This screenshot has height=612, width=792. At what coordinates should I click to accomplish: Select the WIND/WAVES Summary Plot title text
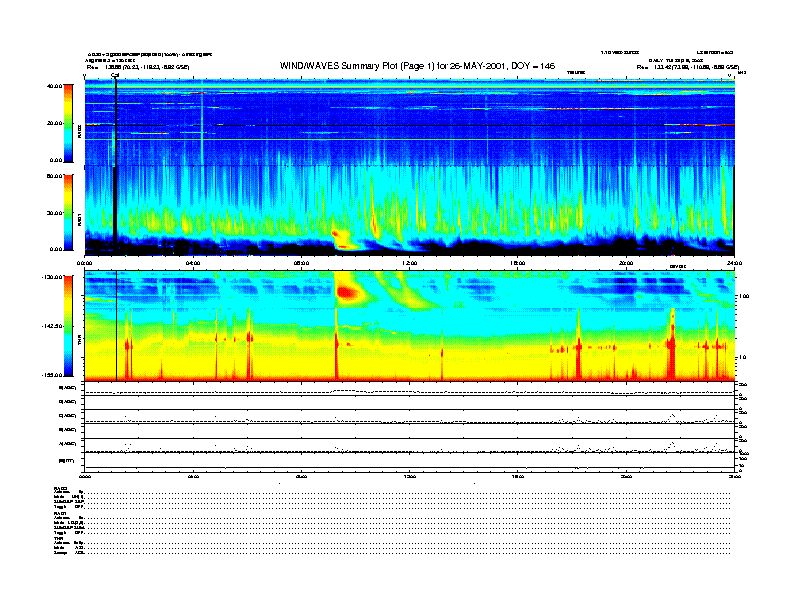point(417,66)
